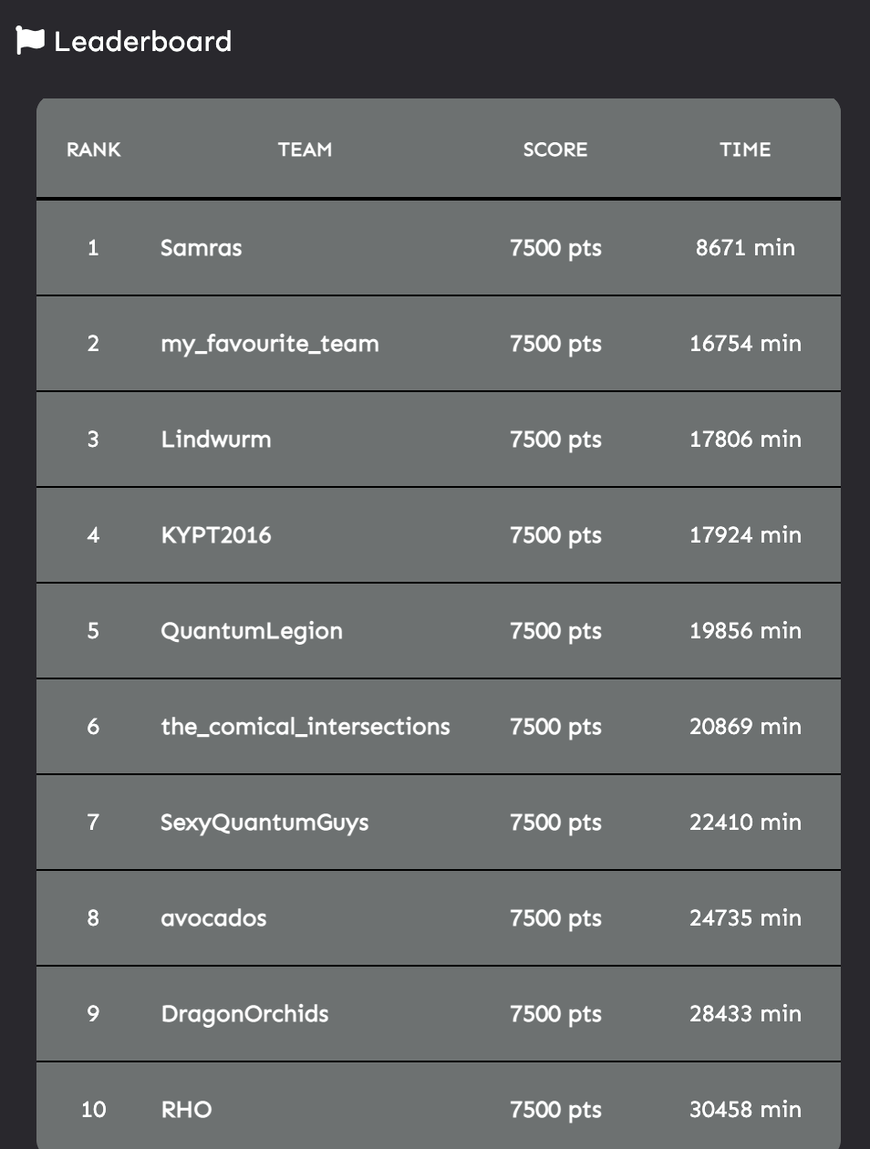Select the Samras team name
This screenshot has height=1149, width=870.
coord(201,247)
